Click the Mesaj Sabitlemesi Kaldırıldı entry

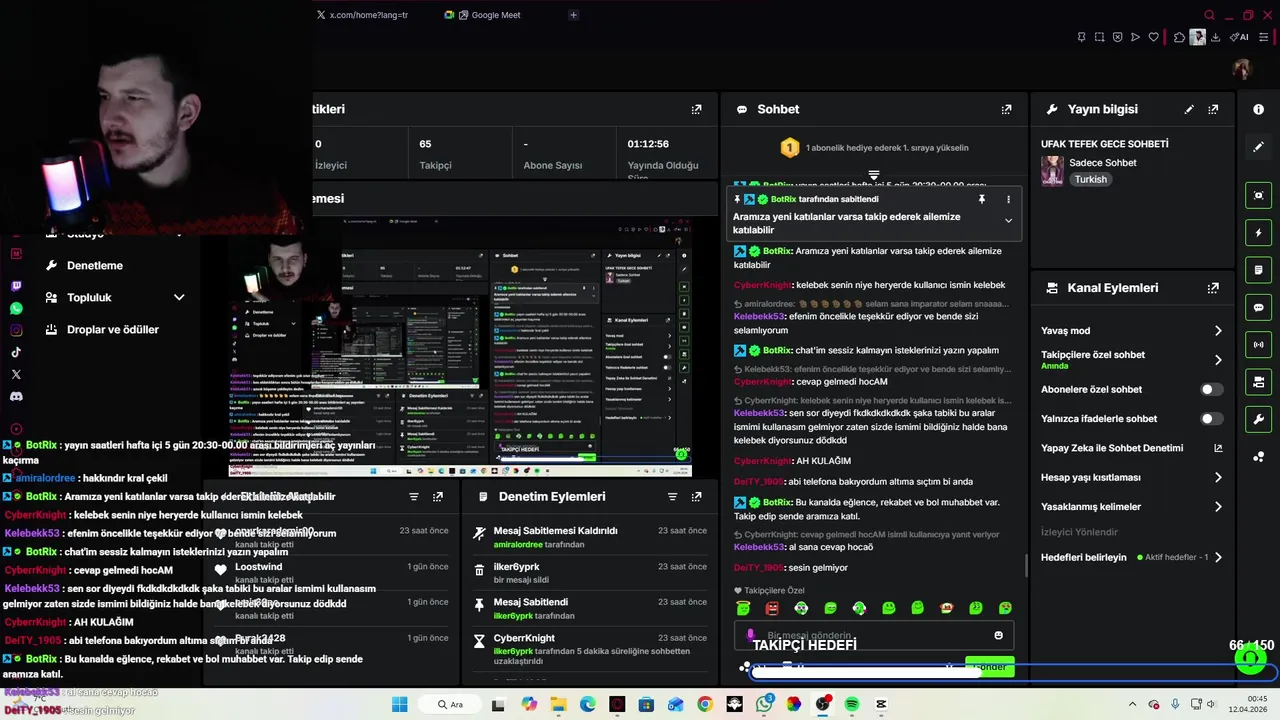point(589,537)
